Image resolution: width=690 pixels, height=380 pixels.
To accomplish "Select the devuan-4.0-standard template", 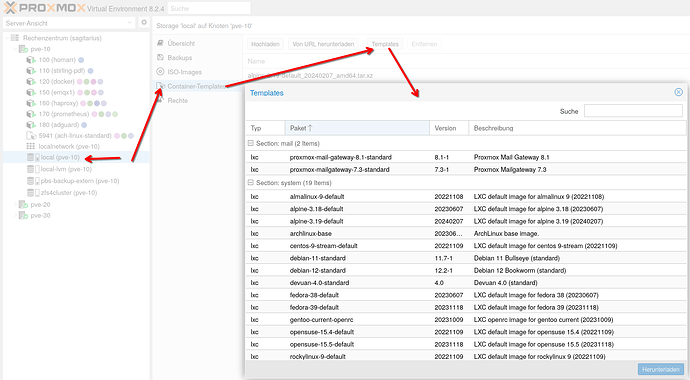I will click(466, 283).
